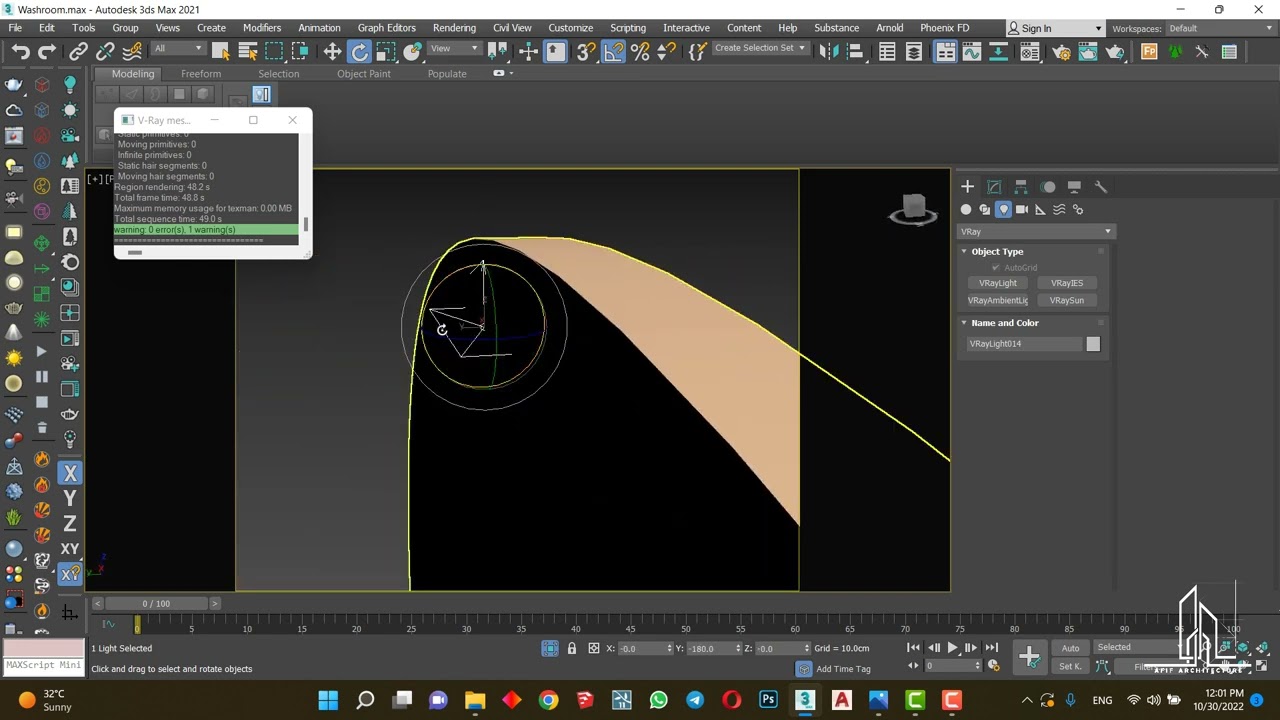Click the VRayIES button
This screenshot has width=1280, height=720.
(x=1067, y=283)
